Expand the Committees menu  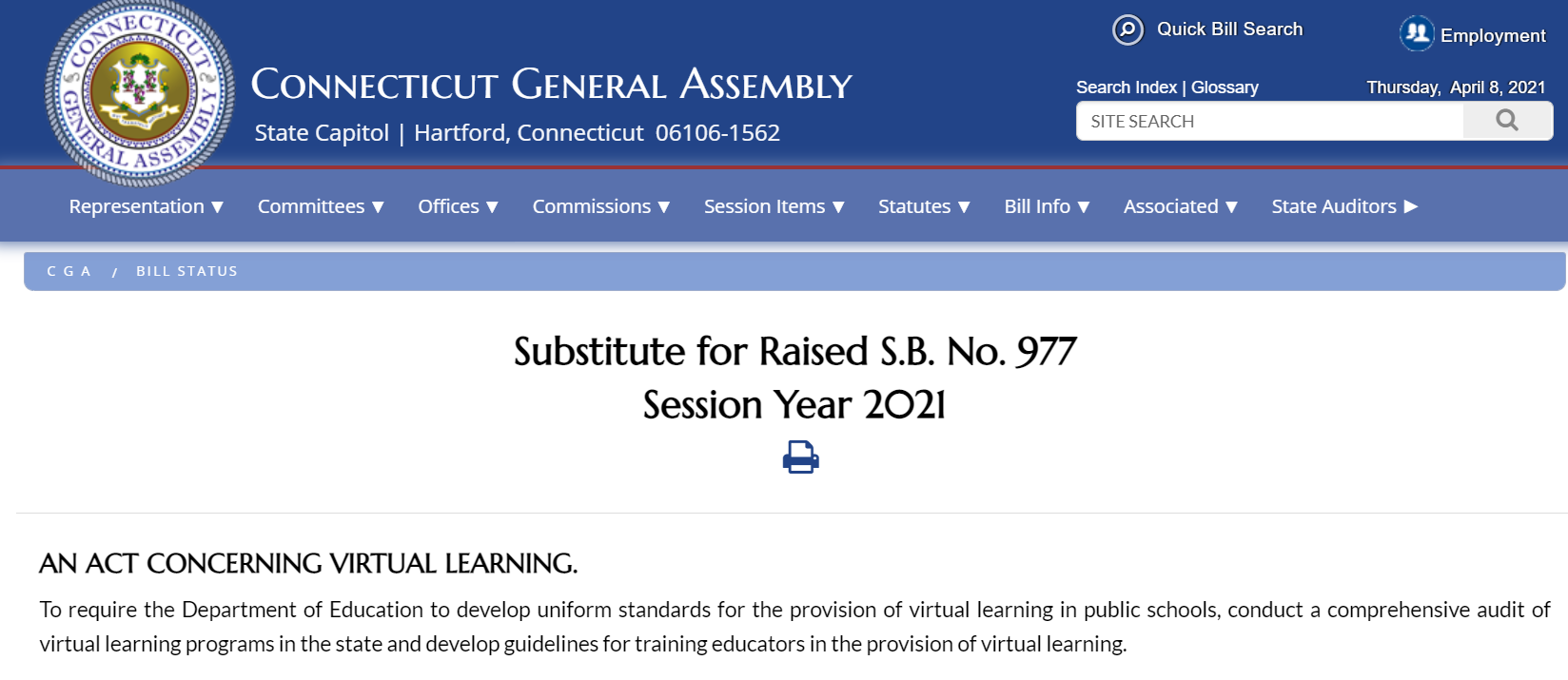pyautogui.click(x=321, y=206)
